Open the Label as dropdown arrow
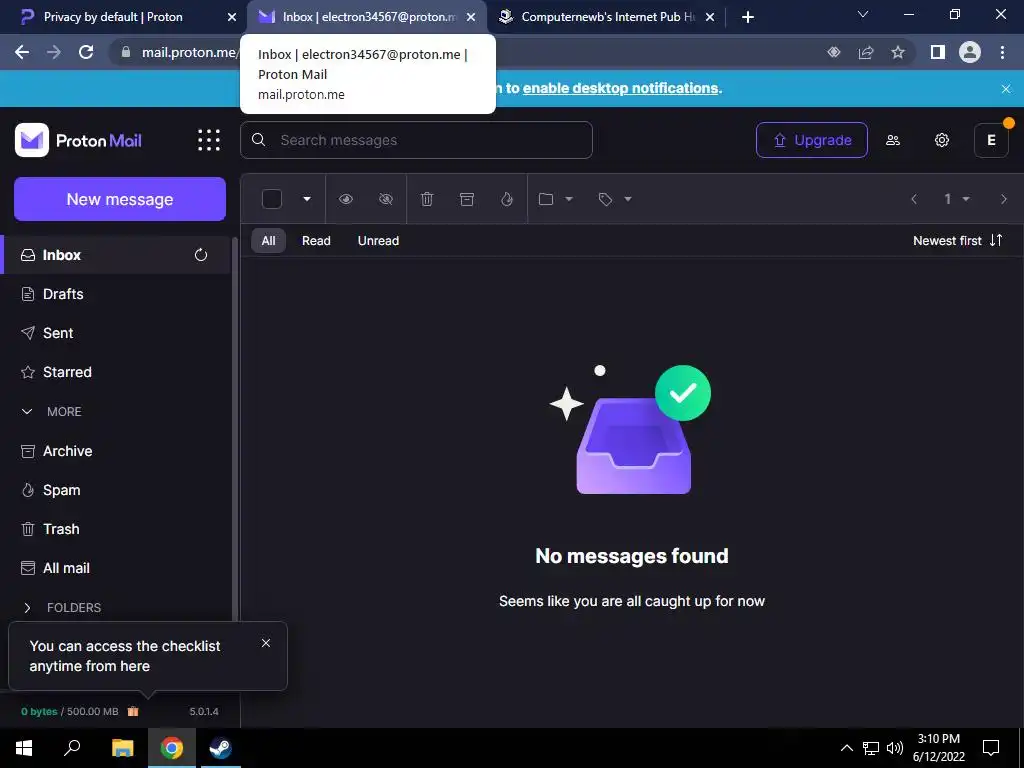 [628, 199]
